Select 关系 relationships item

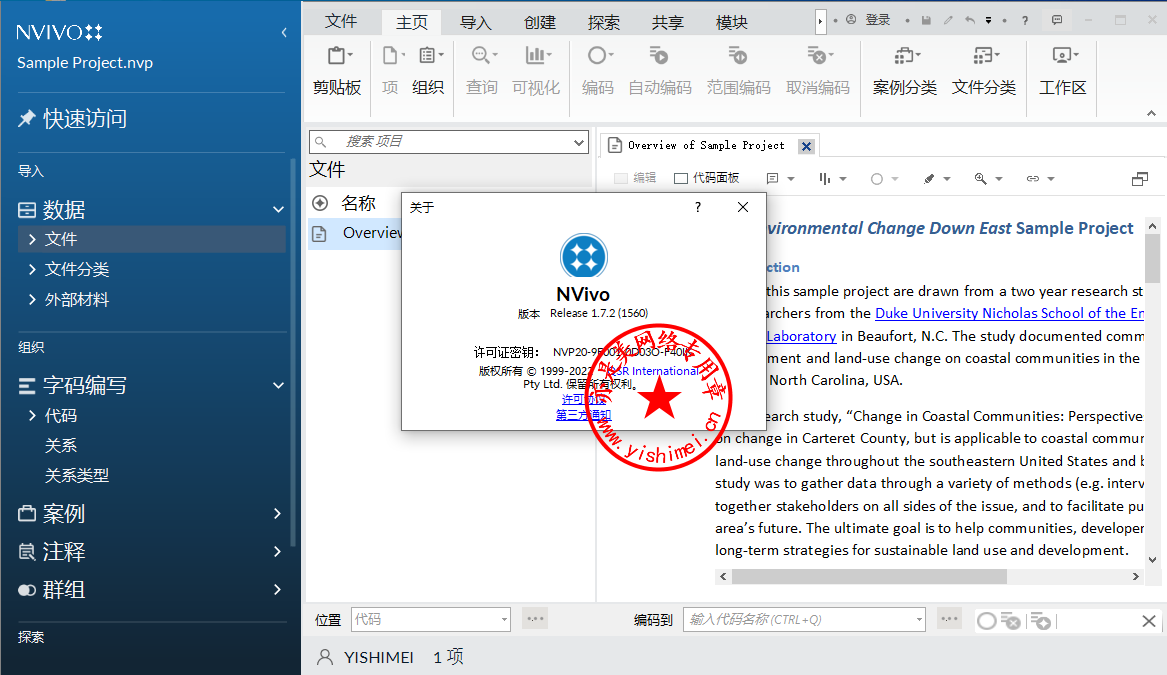click(x=61, y=445)
